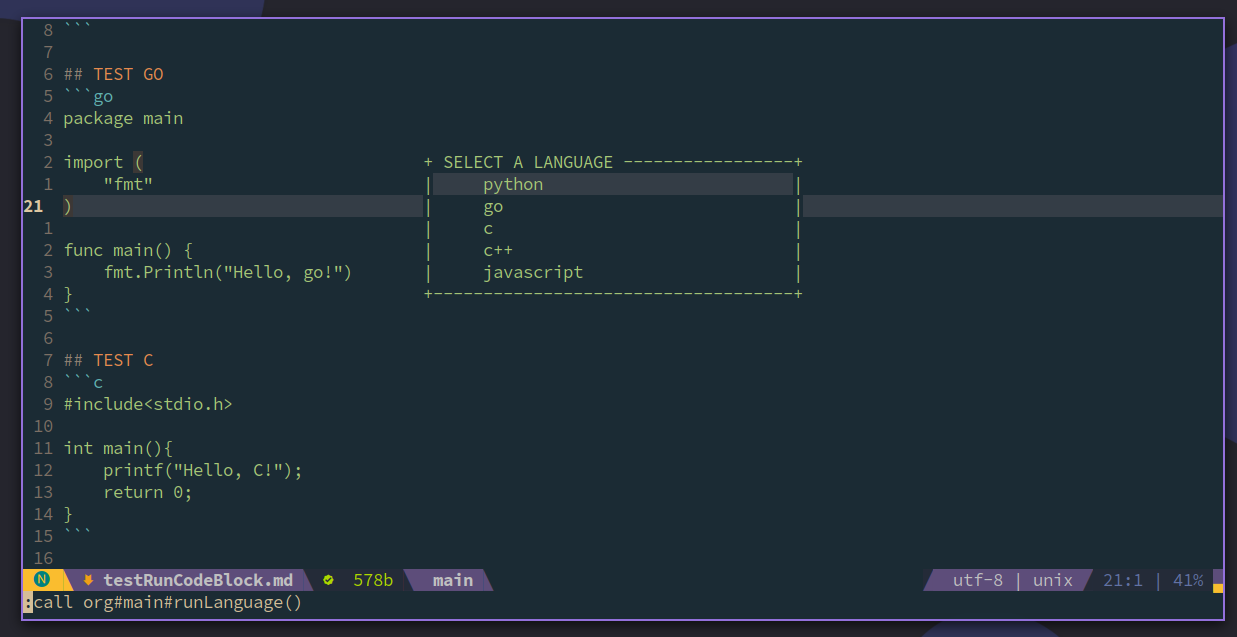Click the 41% scroll percentage label
The height and width of the screenshot is (637, 1237).
coord(1188,580)
